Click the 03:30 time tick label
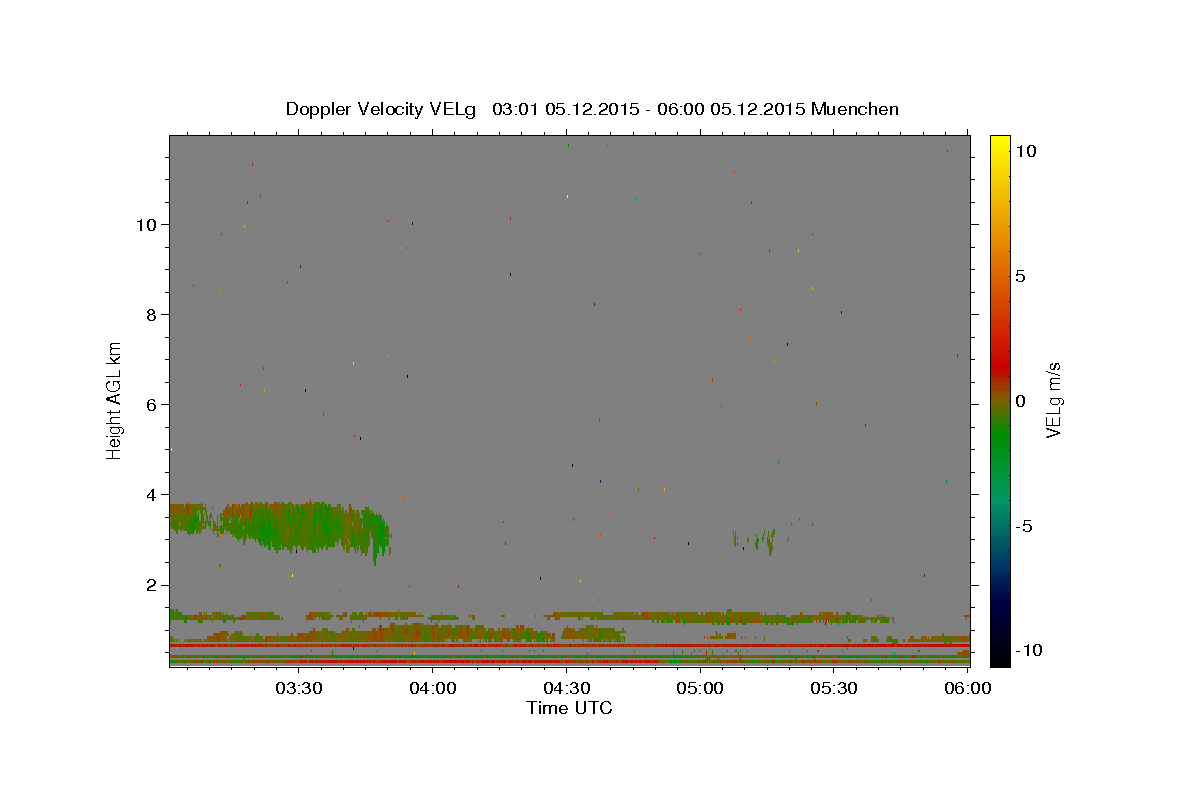This screenshot has width=1200, height=800. coord(298,688)
